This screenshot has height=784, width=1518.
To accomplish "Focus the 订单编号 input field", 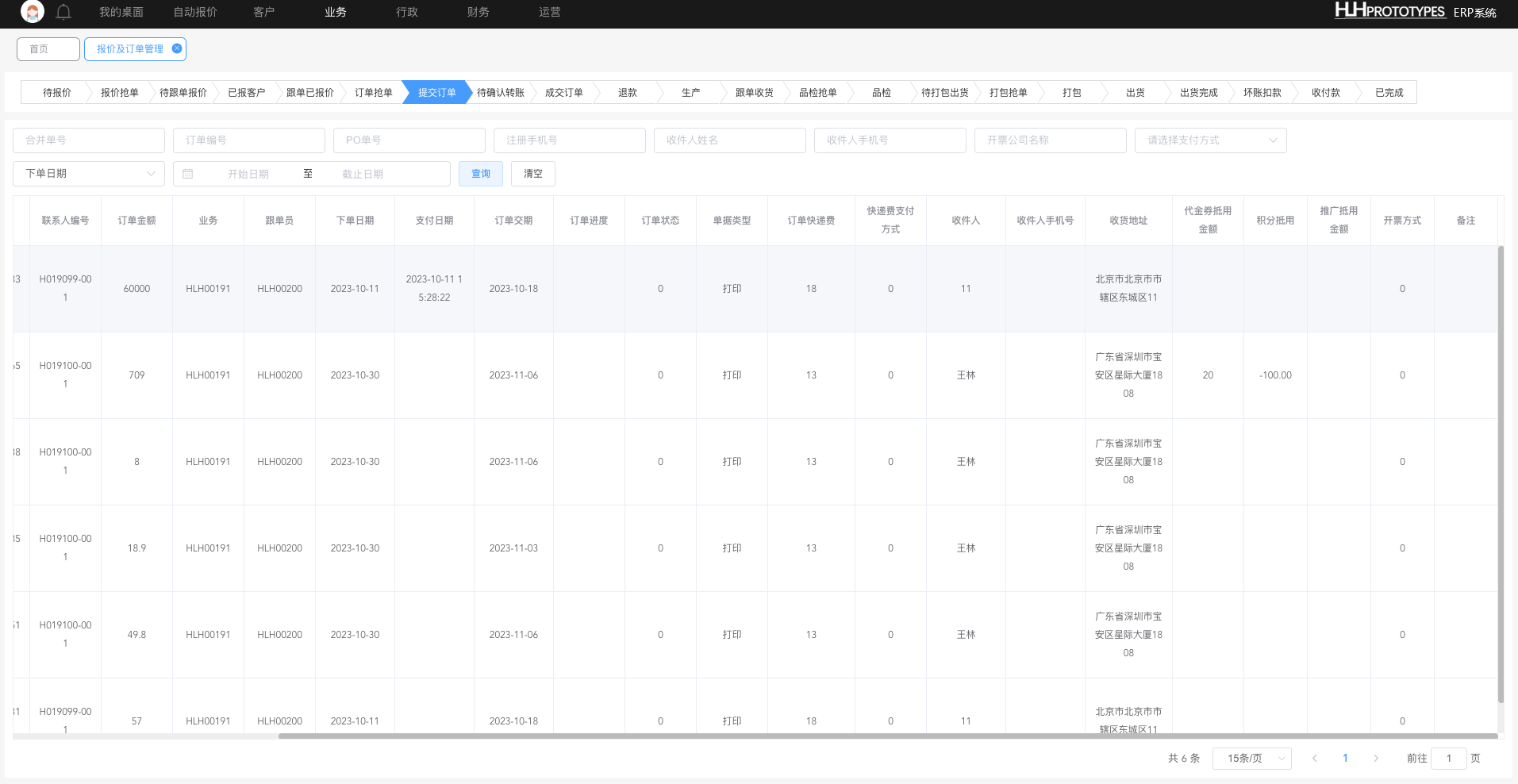I will click(249, 140).
